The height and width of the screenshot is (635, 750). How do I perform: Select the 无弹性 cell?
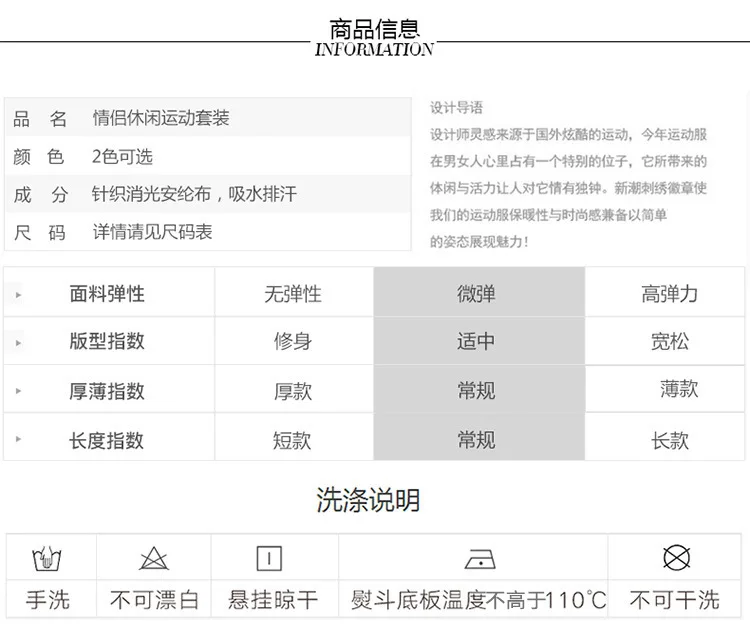293,292
